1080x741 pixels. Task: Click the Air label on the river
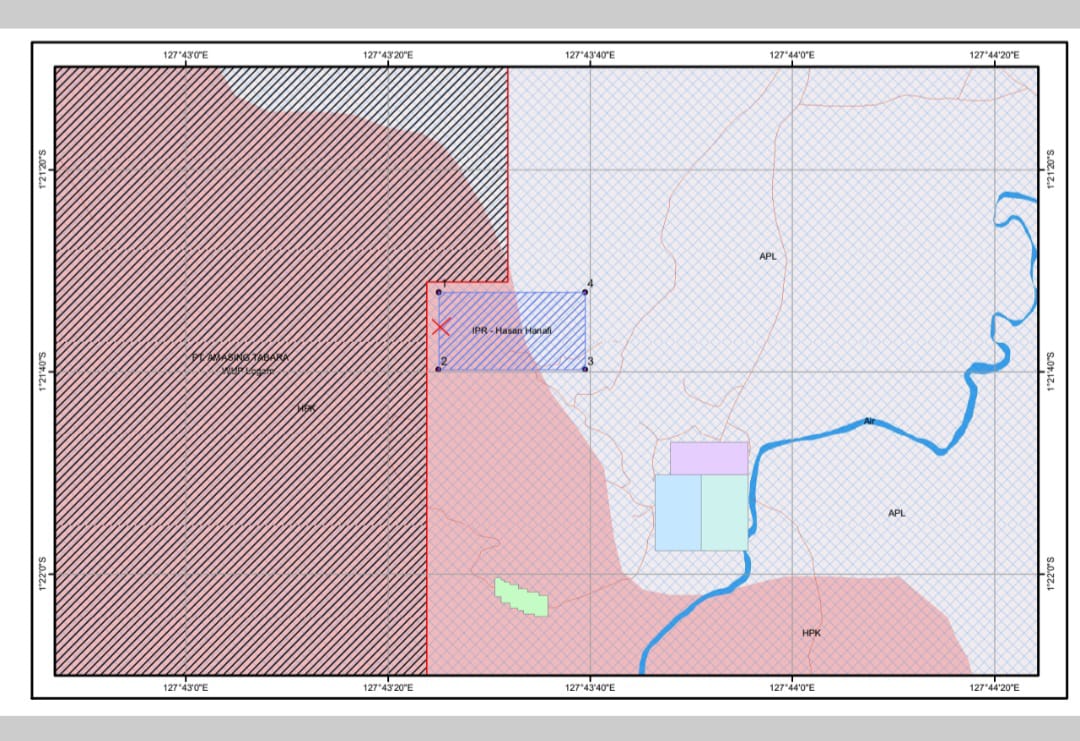pyautogui.click(x=869, y=422)
